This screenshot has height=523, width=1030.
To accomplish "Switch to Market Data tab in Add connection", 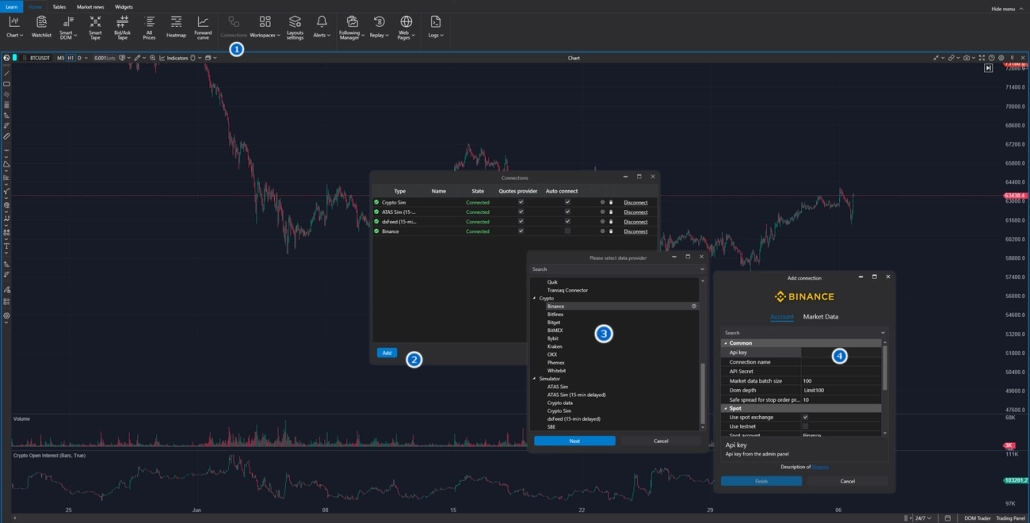I will point(820,317).
